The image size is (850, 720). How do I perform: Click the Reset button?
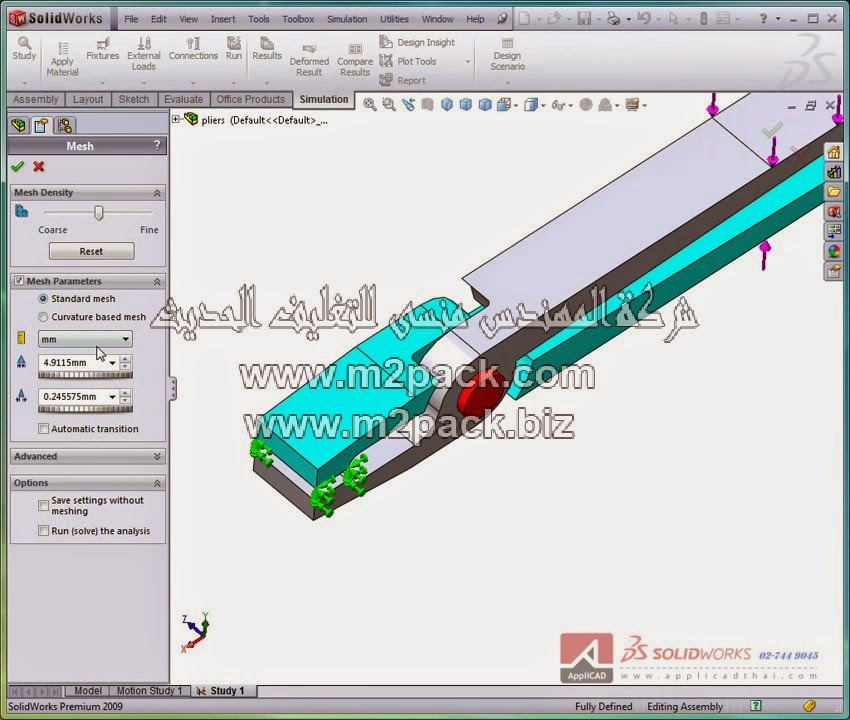[92, 252]
